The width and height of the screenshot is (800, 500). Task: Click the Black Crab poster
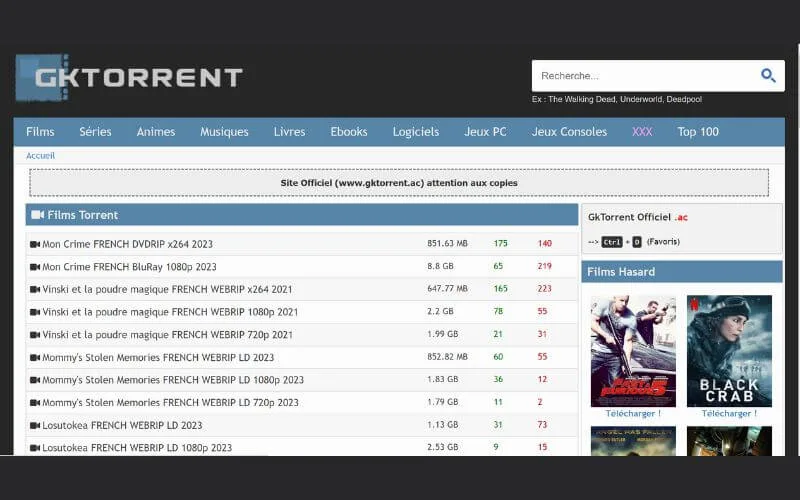pos(729,351)
